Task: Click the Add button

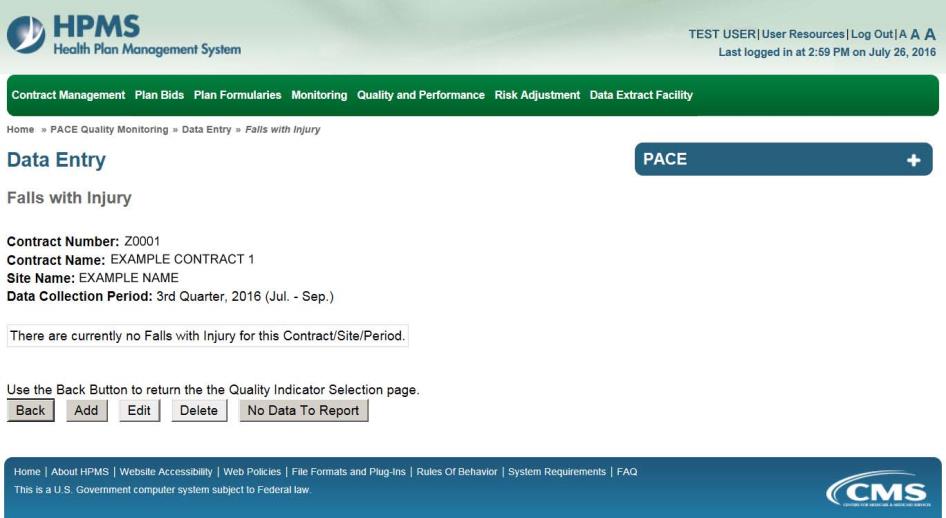Action: click(86, 410)
